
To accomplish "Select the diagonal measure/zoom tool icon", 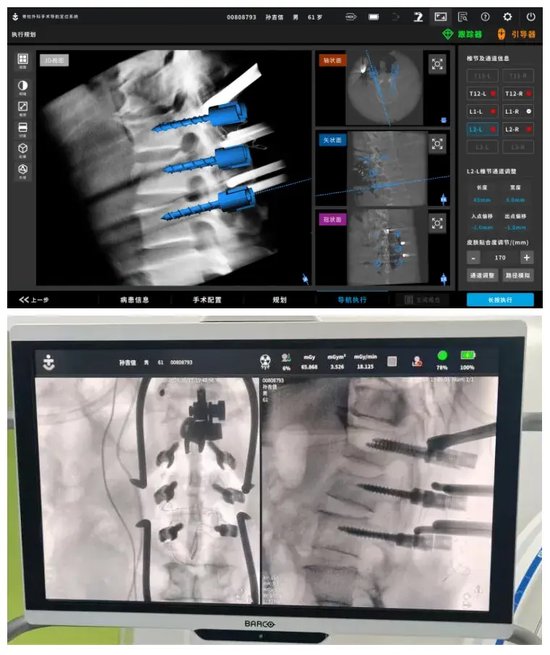I will pos(23,107).
